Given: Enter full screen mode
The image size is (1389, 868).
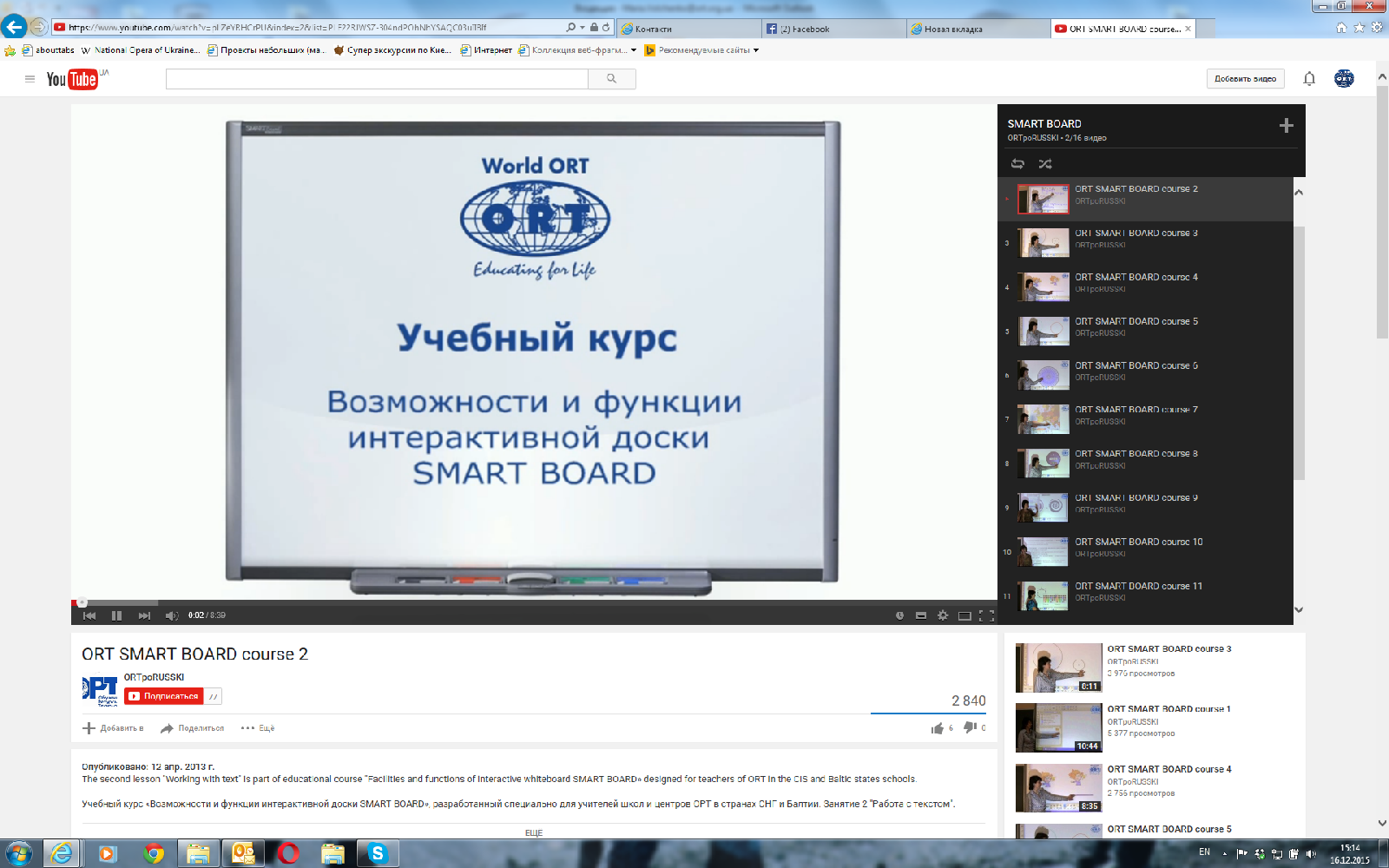Looking at the screenshot, I should pyautogui.click(x=986, y=615).
